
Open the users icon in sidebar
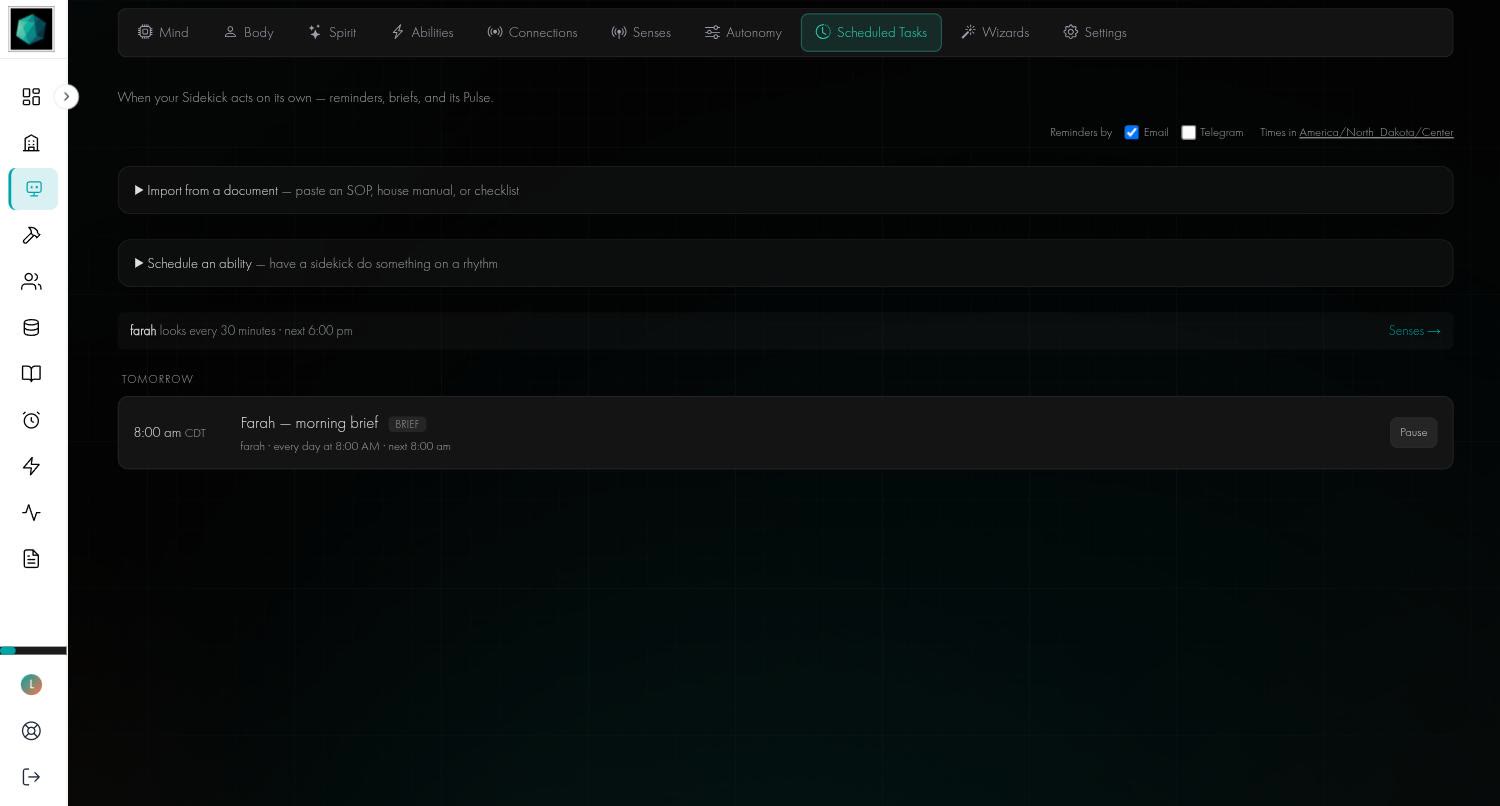[x=31, y=282]
